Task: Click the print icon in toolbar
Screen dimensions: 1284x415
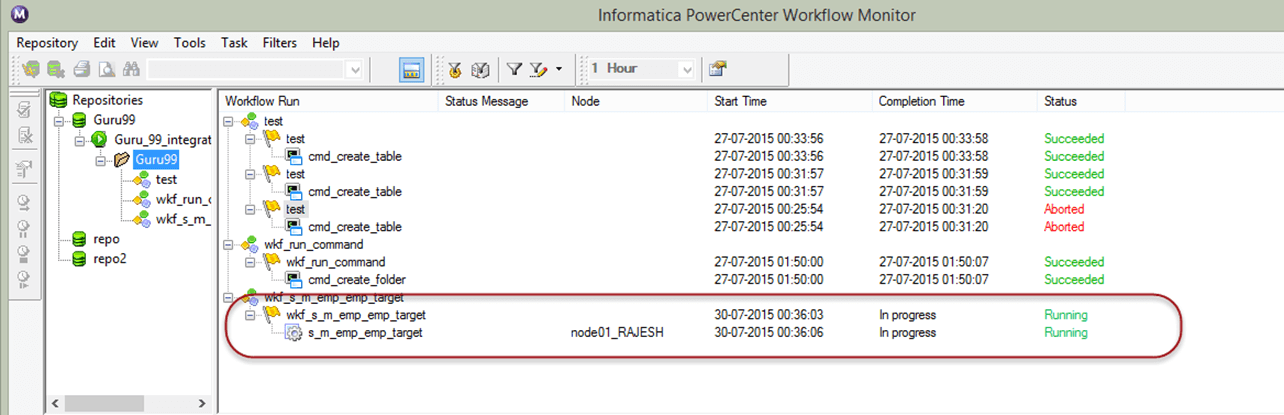Action: click(x=81, y=69)
